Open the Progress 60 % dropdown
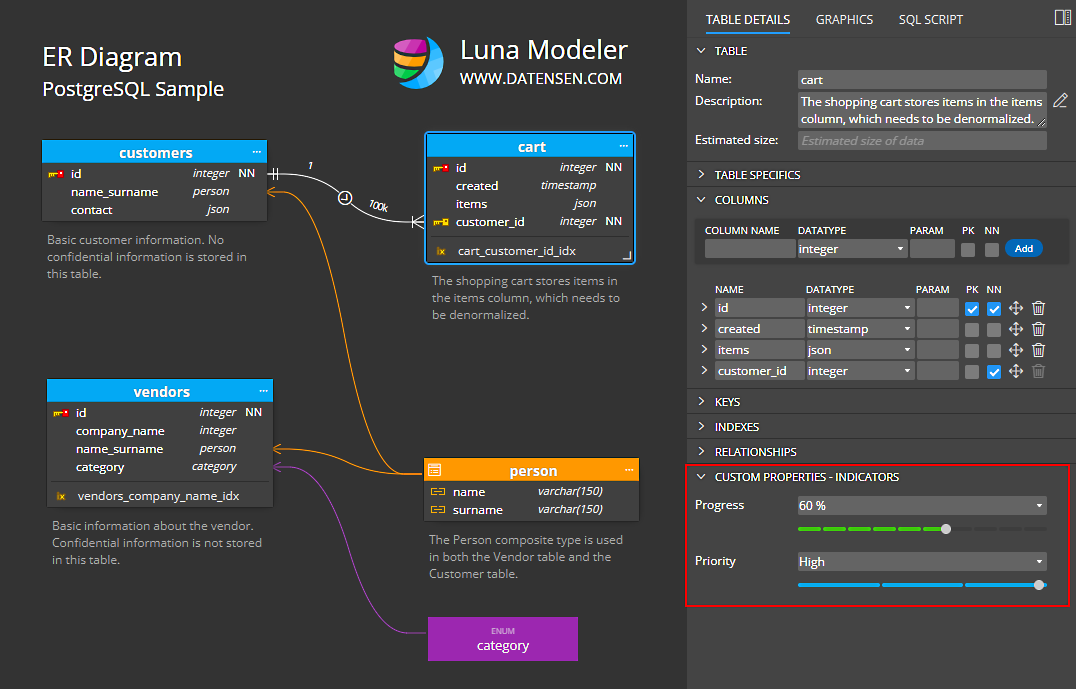The width and height of the screenshot is (1076, 689). coord(921,506)
